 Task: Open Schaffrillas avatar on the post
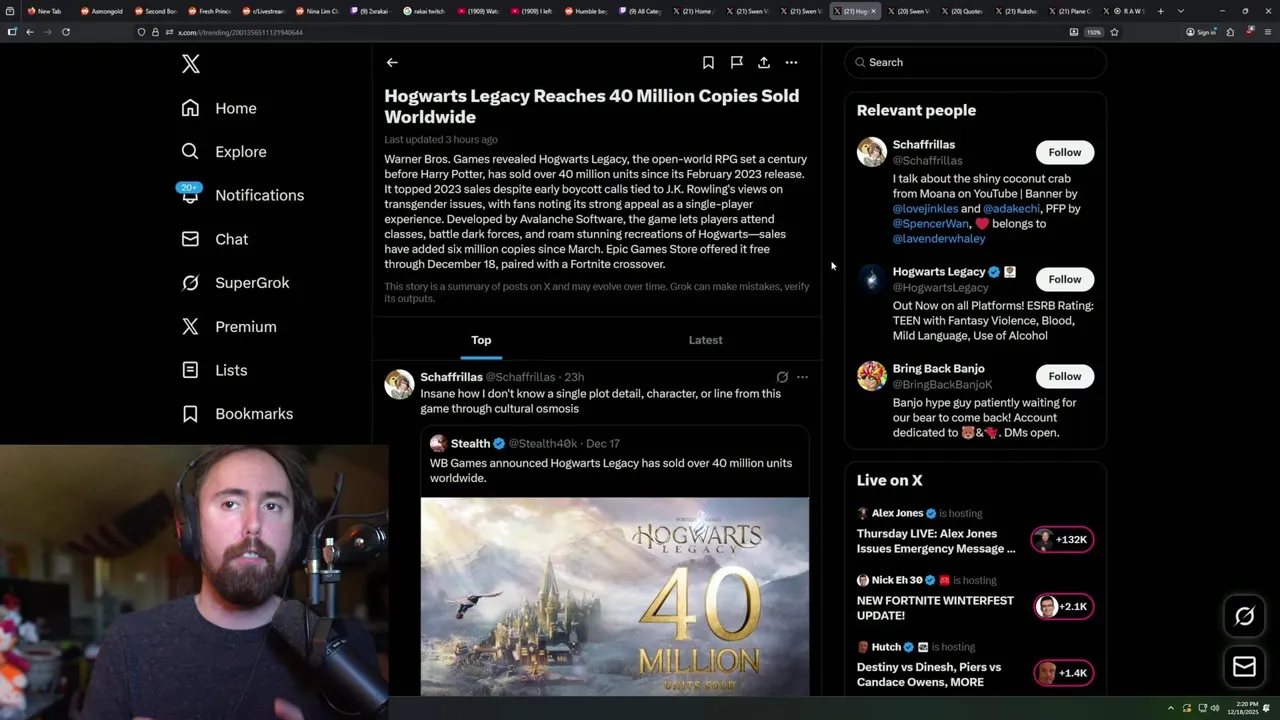(x=399, y=384)
